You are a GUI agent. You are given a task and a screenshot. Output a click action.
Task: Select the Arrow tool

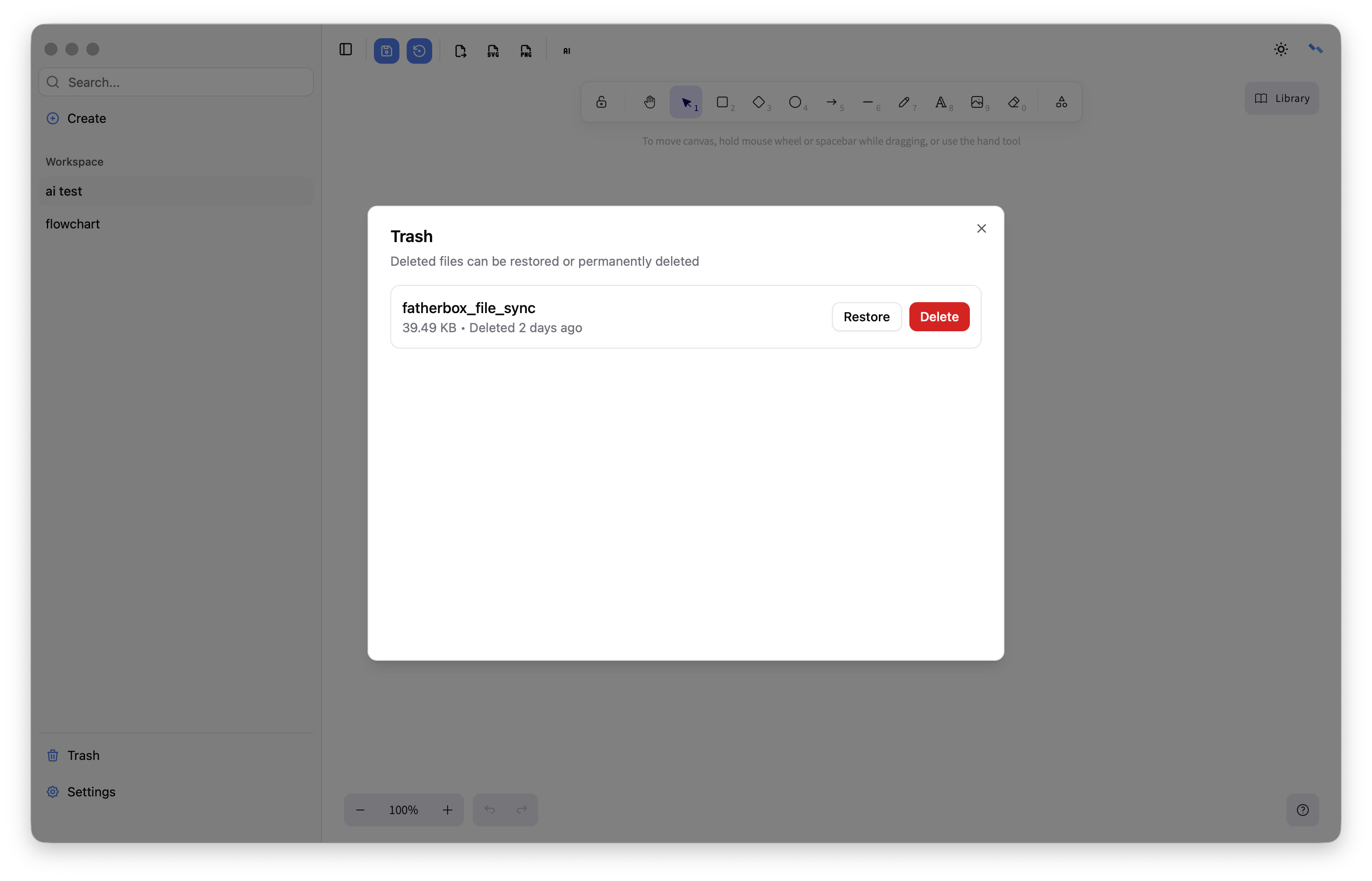832,102
